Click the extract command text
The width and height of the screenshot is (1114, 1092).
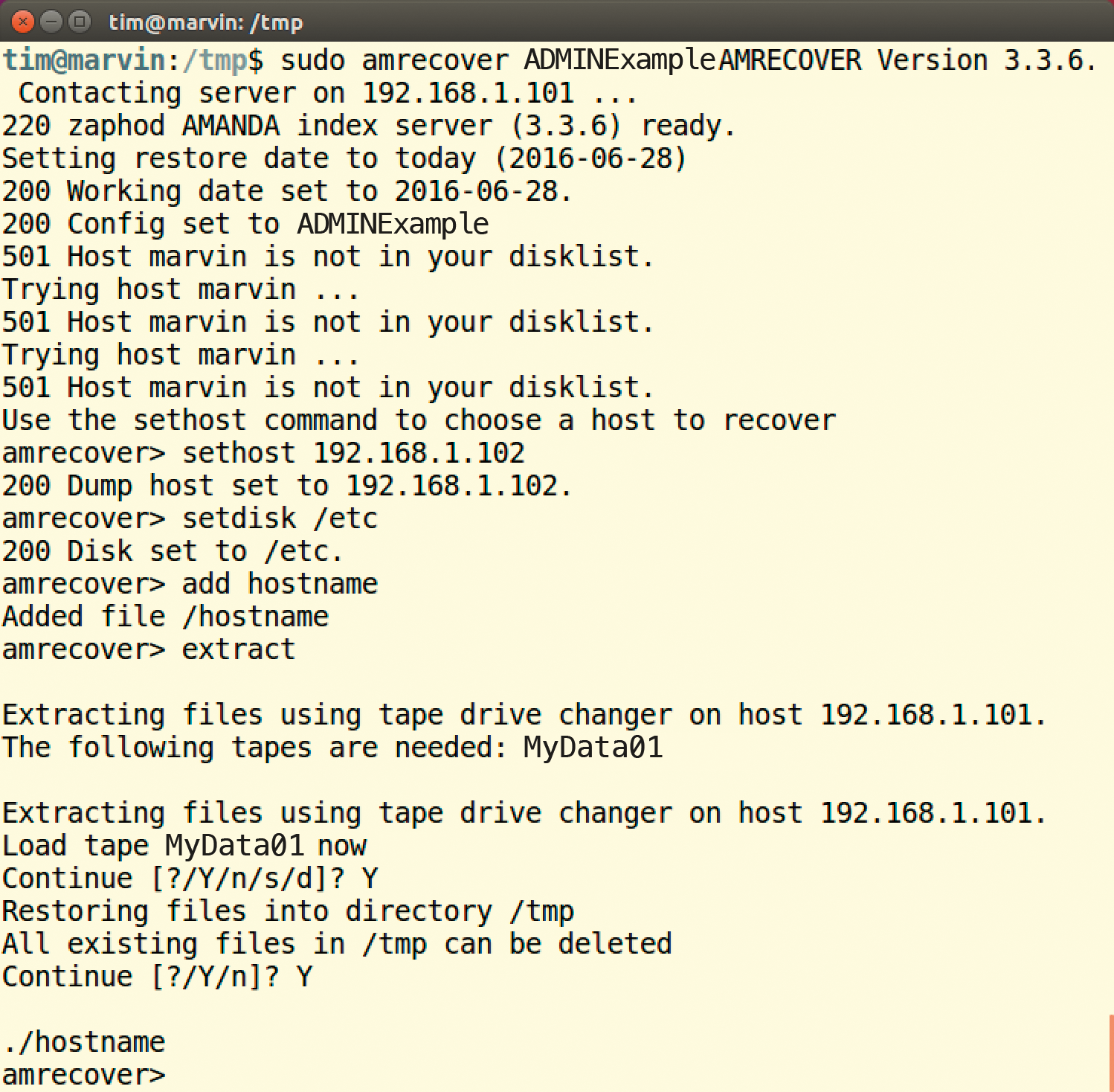click(236, 649)
